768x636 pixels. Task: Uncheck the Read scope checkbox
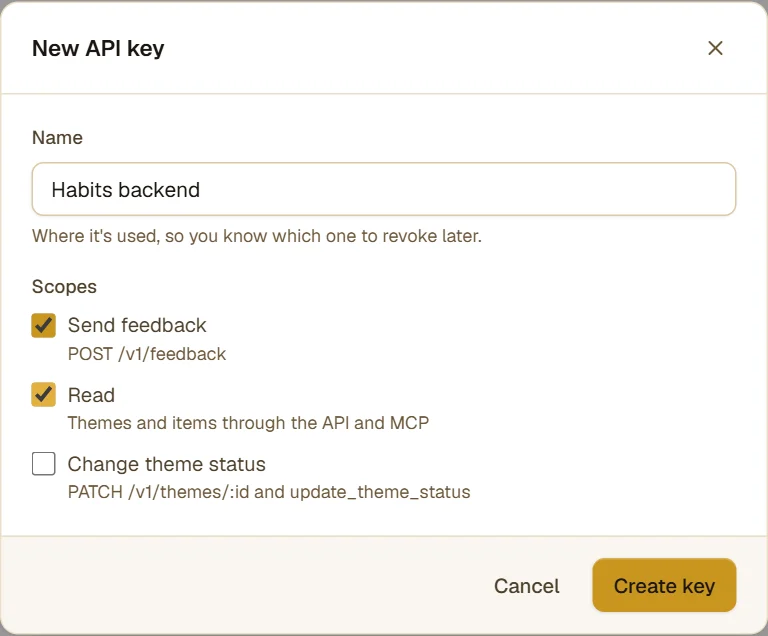click(x=44, y=394)
